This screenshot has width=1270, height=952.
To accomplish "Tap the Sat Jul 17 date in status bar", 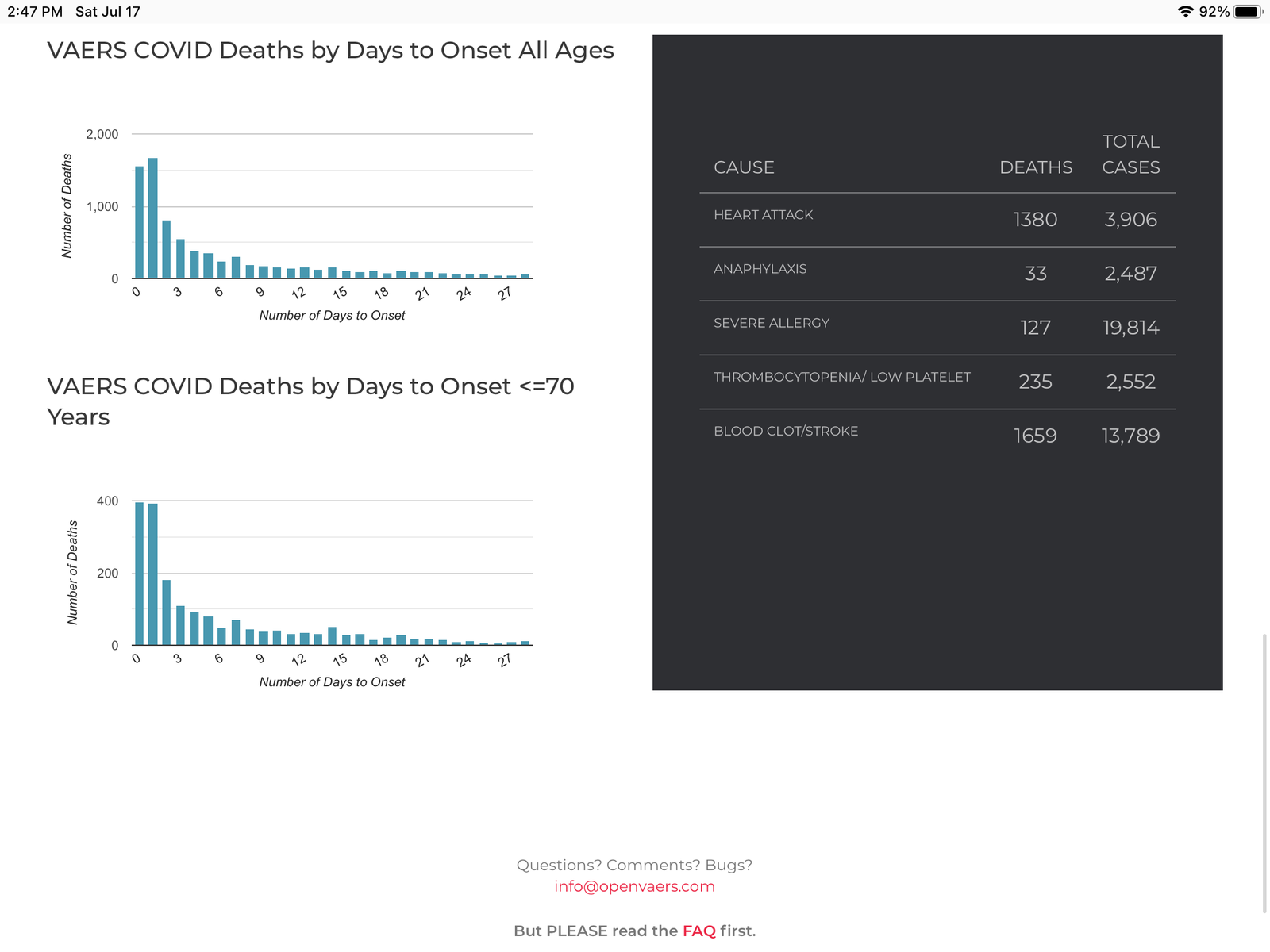I will 108,12.
